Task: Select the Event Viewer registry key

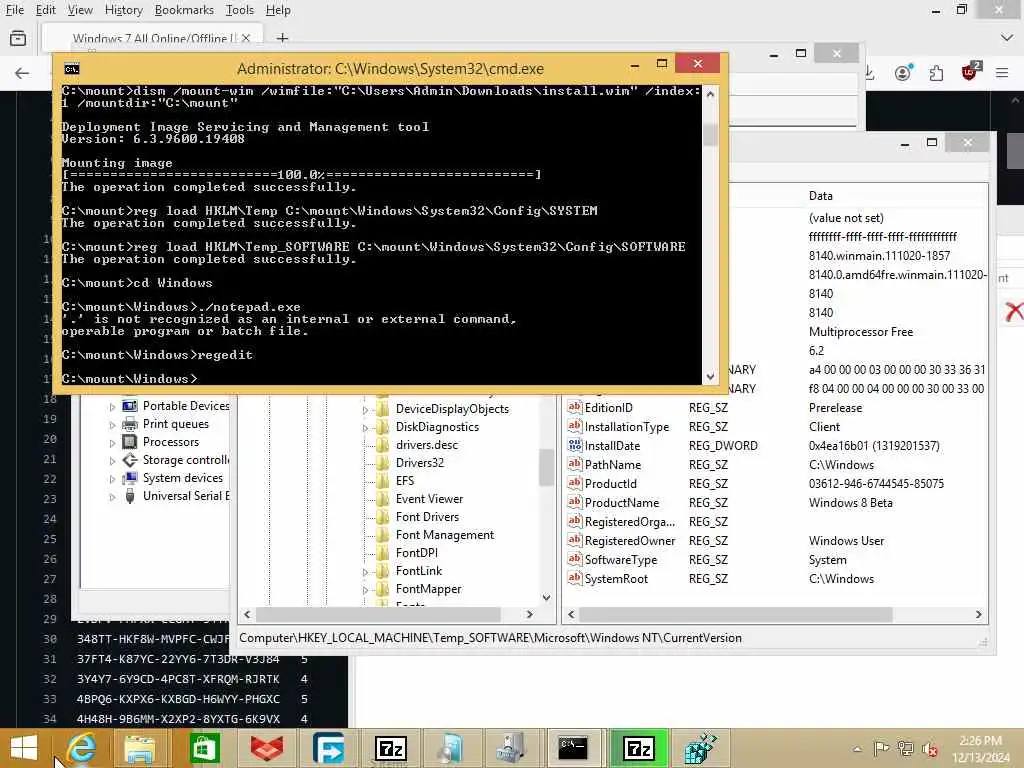Action: (429, 498)
